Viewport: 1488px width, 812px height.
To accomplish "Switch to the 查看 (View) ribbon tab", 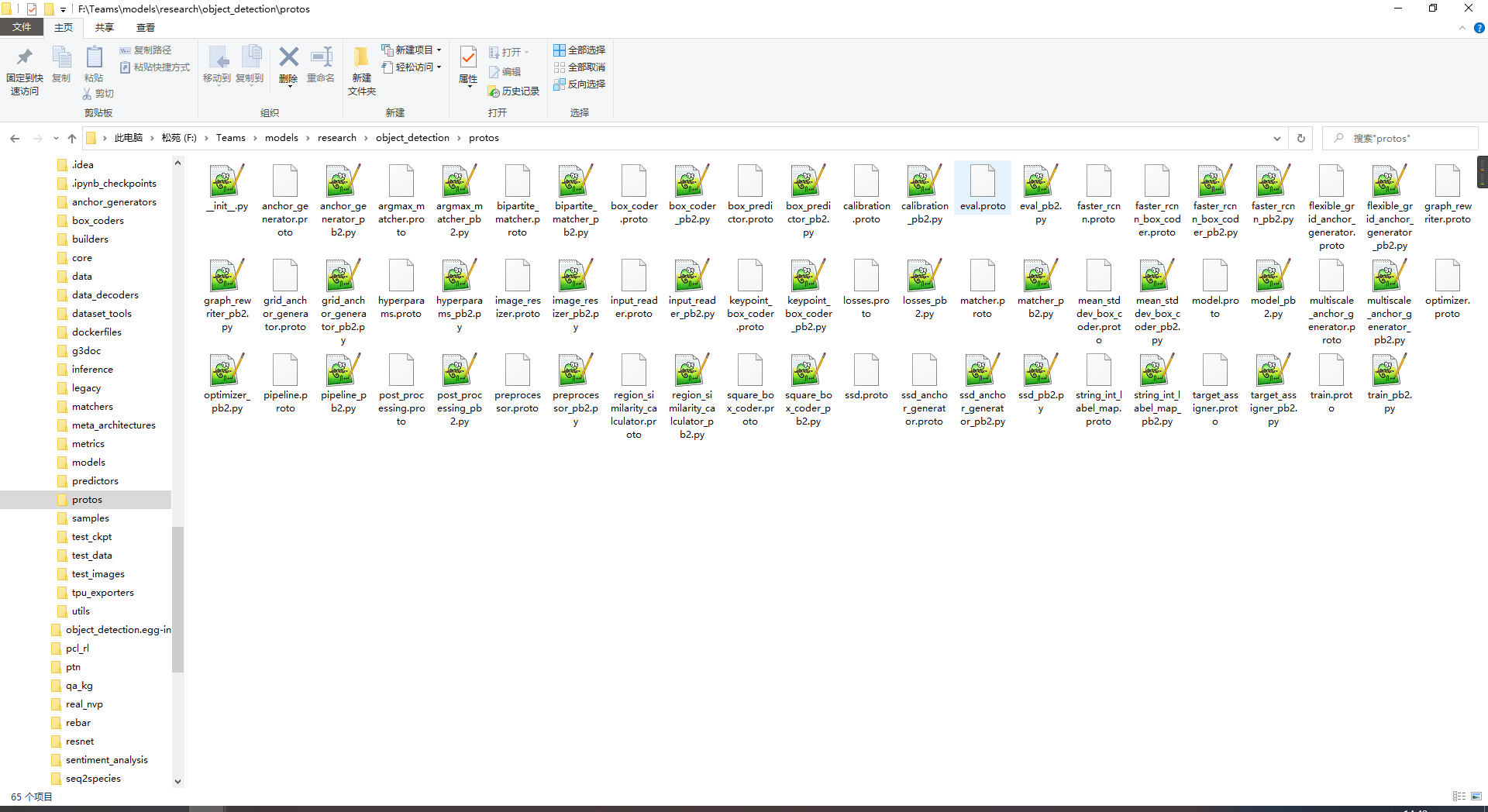I will (x=145, y=26).
